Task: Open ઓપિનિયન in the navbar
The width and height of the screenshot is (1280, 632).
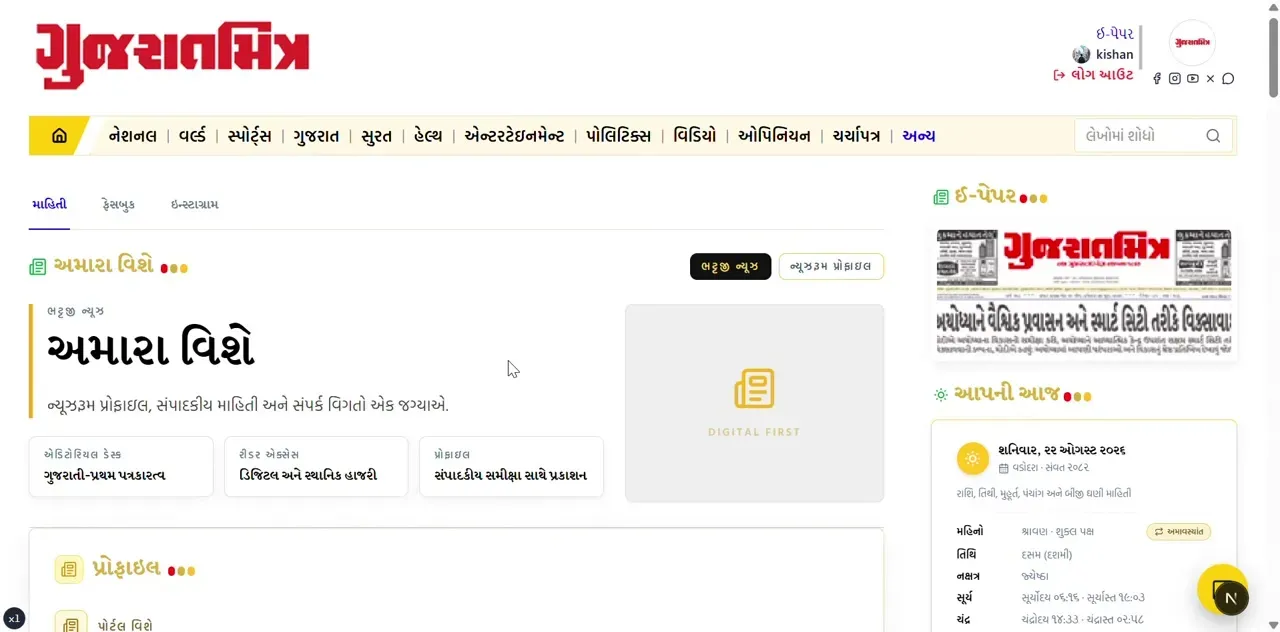Action: click(x=774, y=136)
